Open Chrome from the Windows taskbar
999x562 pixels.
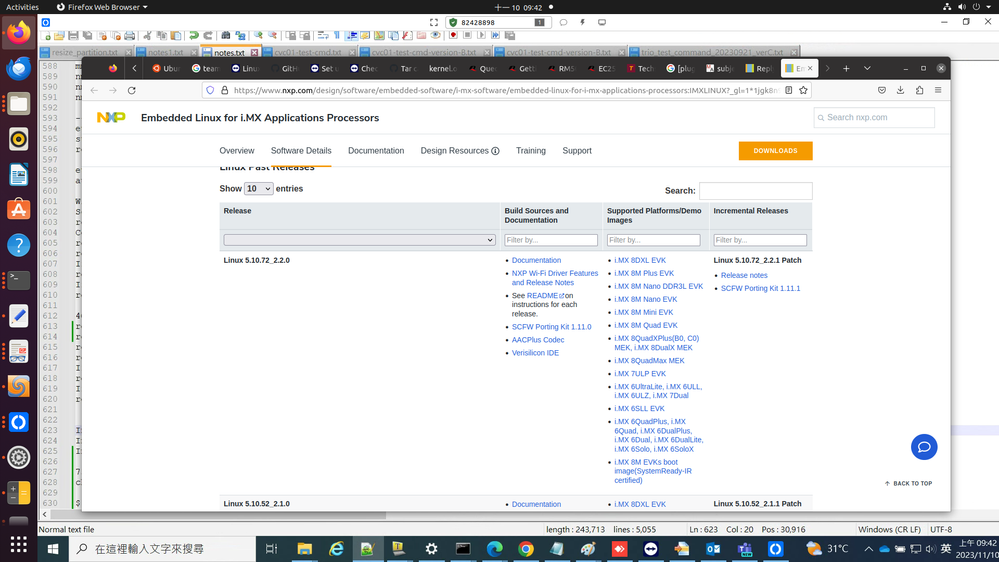pyautogui.click(x=526, y=549)
